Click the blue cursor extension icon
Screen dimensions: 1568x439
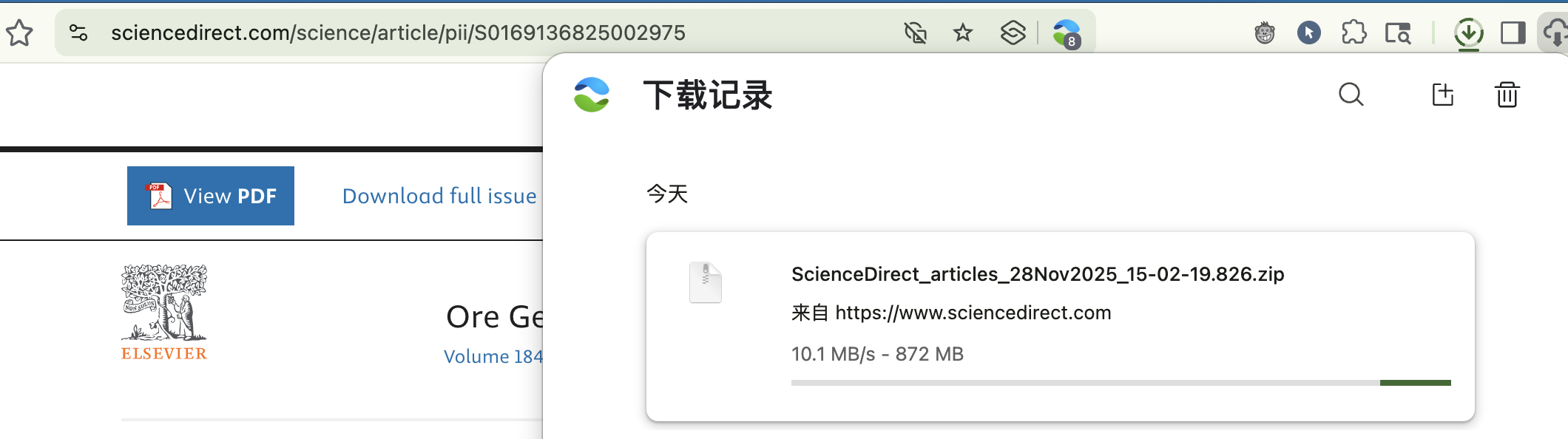tap(1310, 33)
